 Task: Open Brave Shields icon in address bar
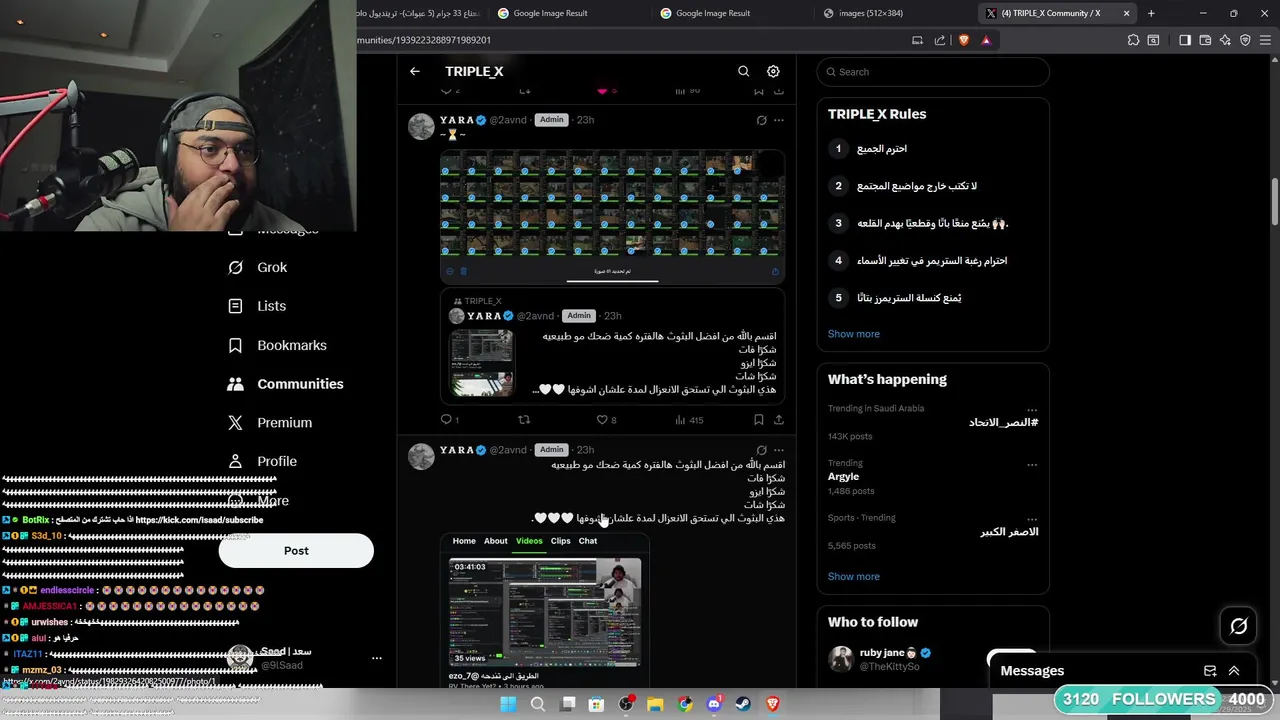coord(964,40)
